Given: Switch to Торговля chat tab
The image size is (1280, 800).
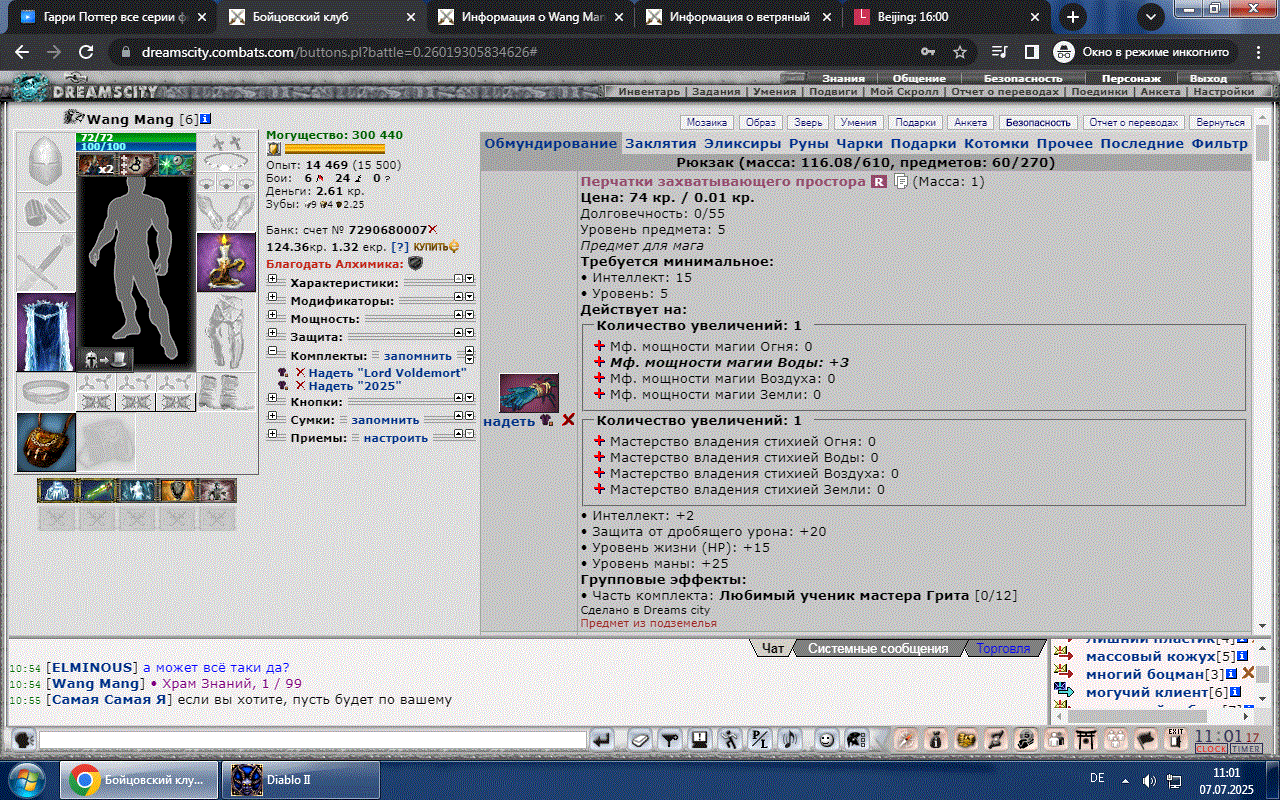Looking at the screenshot, I should pos(1004,648).
